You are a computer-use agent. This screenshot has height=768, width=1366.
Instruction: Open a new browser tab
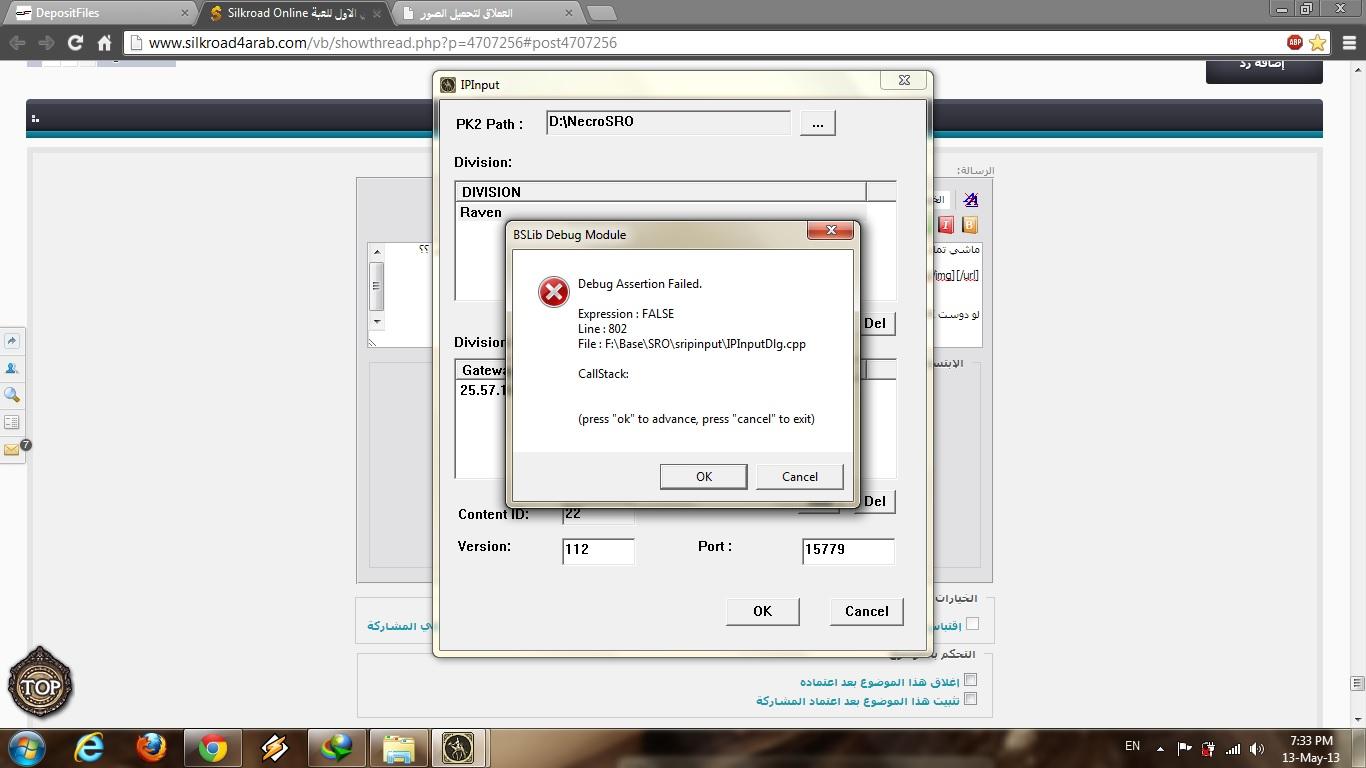(601, 13)
